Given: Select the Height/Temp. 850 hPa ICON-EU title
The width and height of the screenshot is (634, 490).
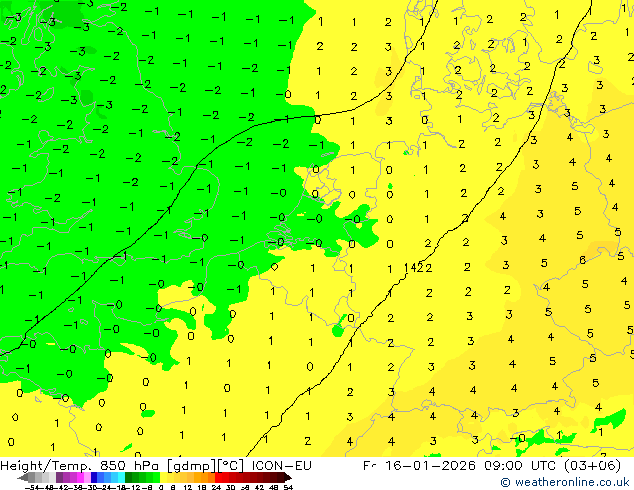Looking at the screenshot, I should pos(156,466).
